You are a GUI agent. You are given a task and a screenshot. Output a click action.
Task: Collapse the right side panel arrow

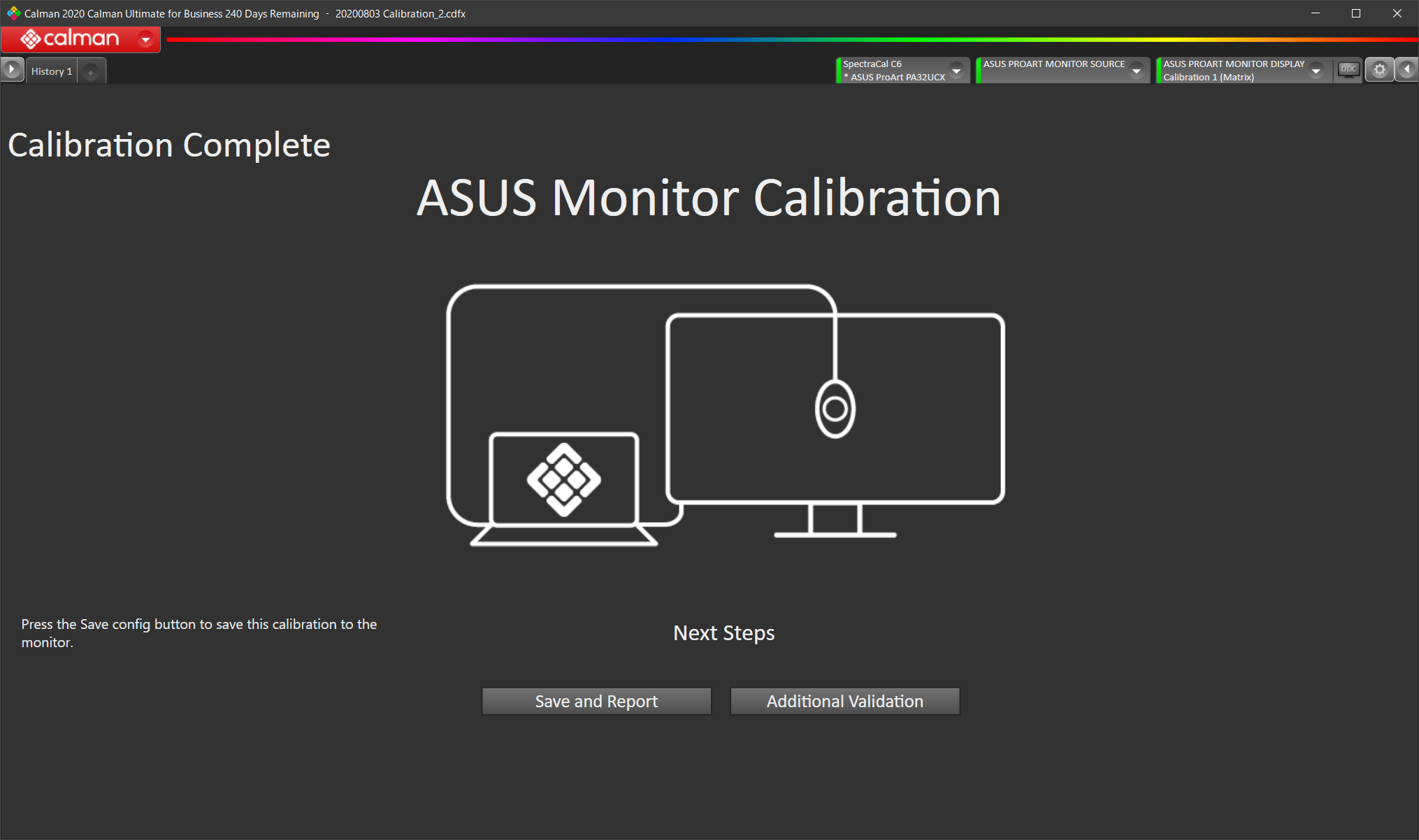tap(1406, 70)
